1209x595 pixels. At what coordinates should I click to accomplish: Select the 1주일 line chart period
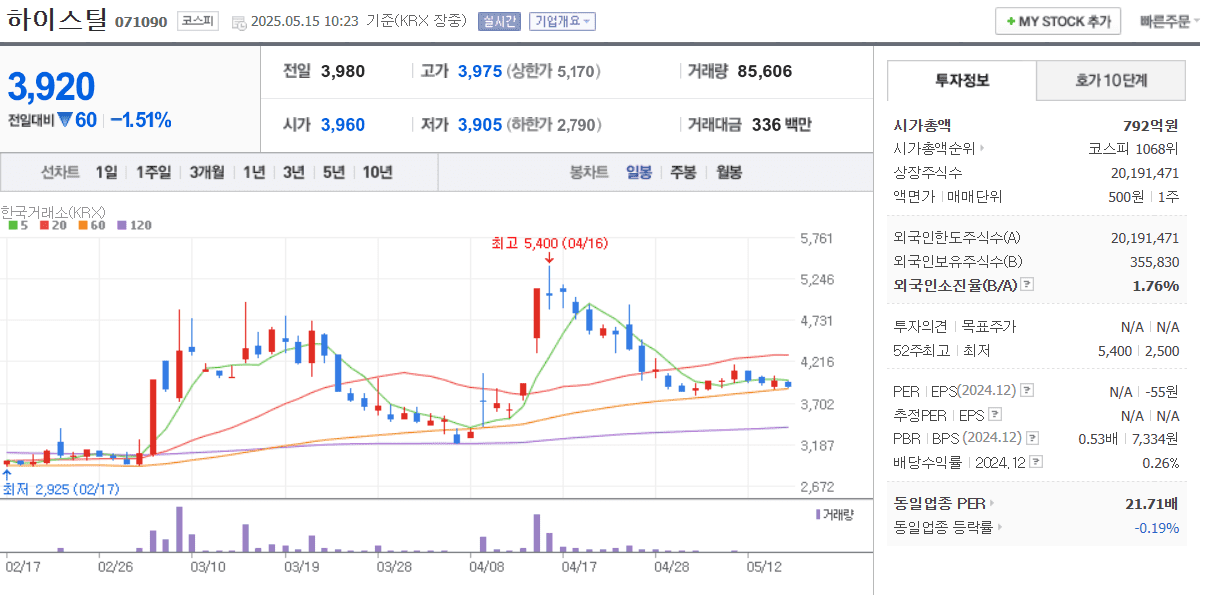154,172
